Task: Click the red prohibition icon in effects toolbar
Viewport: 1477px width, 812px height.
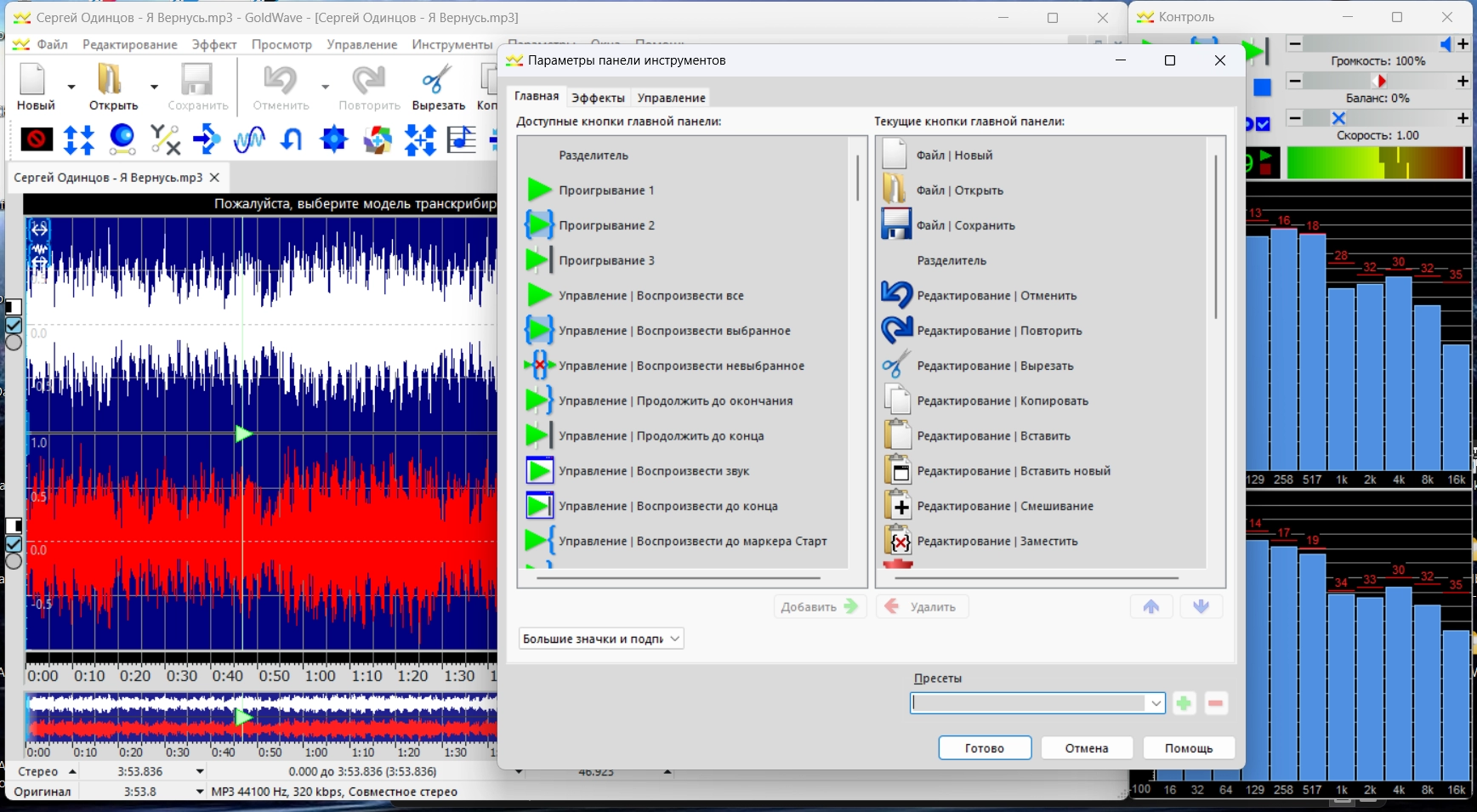Action: [x=37, y=139]
